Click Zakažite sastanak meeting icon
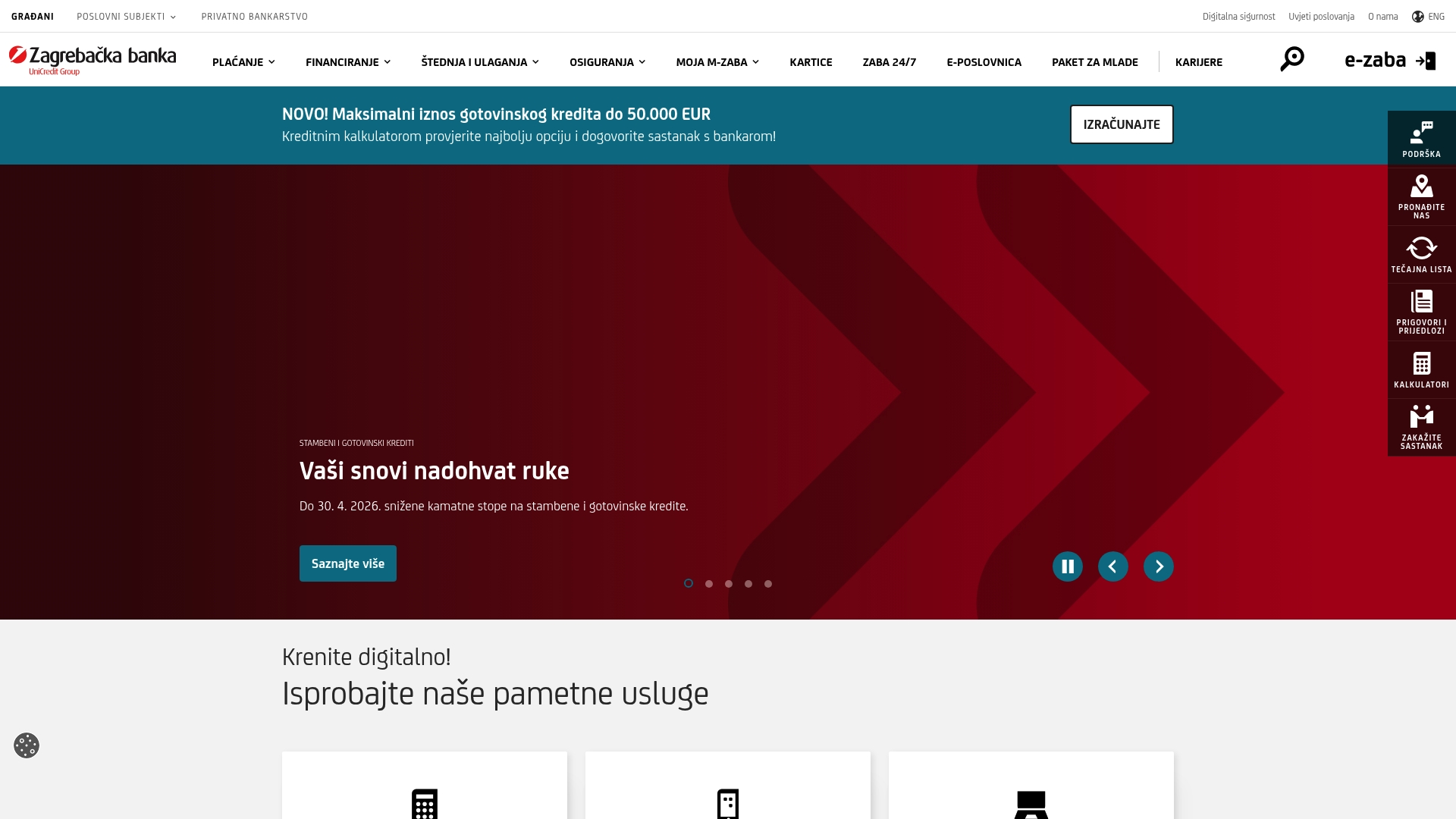This screenshot has height=819, width=1456. click(1421, 426)
